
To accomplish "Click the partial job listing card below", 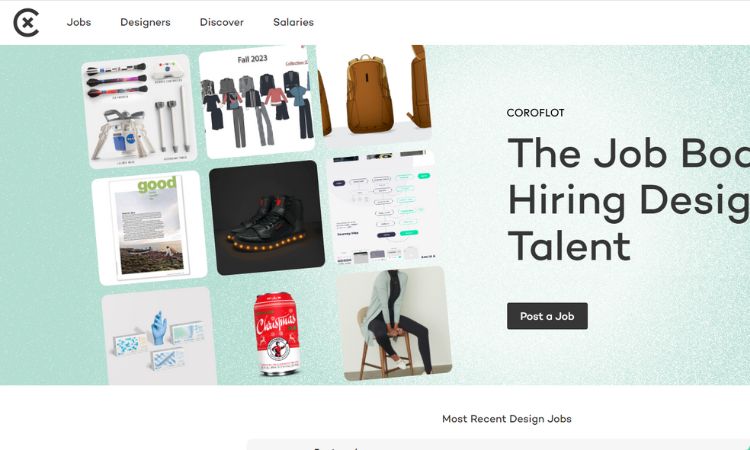I will click(498, 444).
